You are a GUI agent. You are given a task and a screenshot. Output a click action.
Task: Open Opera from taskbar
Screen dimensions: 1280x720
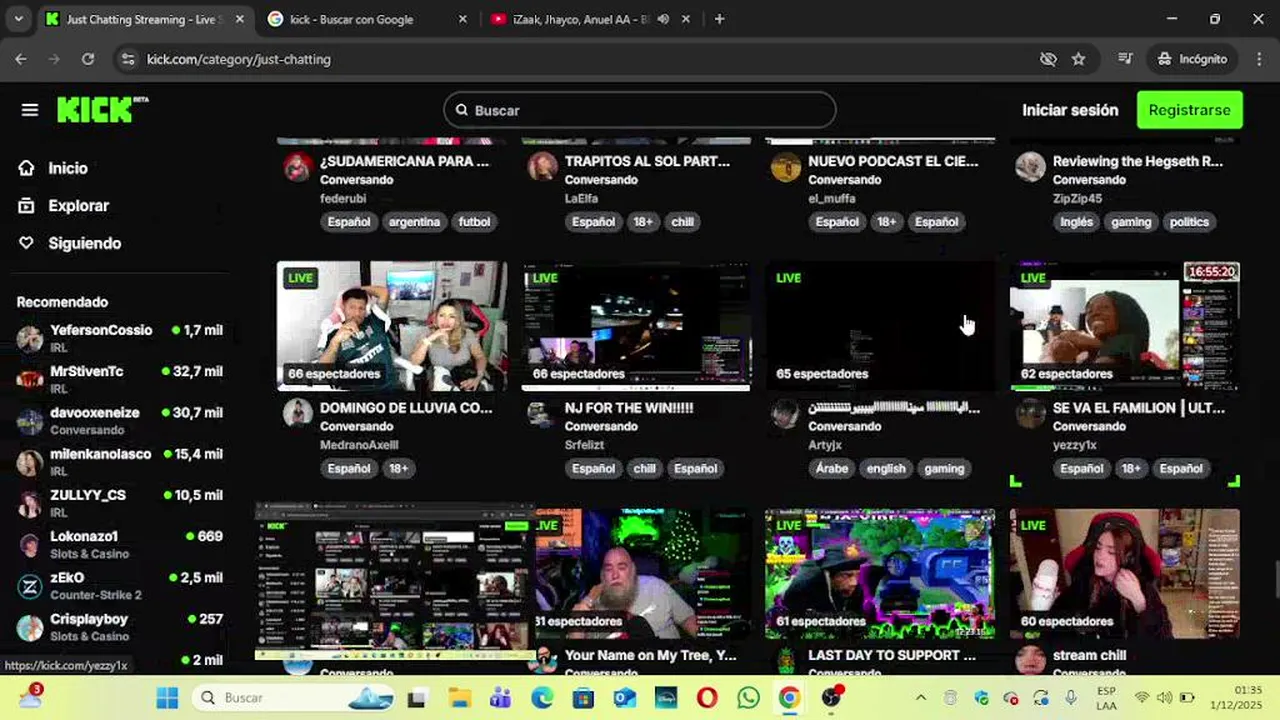coord(707,698)
